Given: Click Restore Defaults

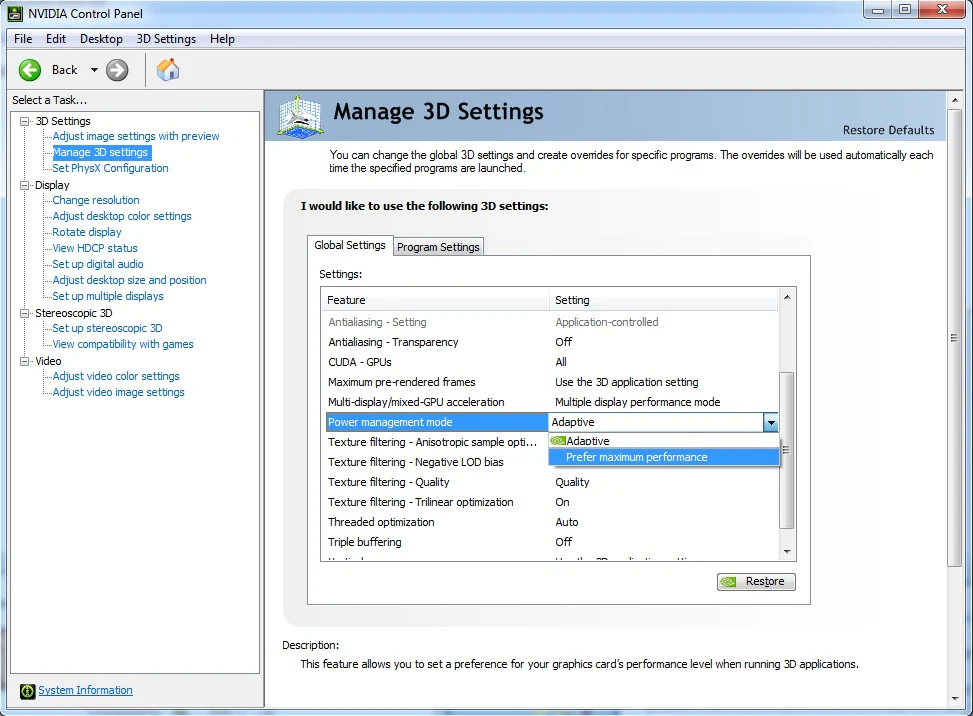Looking at the screenshot, I should [888, 129].
